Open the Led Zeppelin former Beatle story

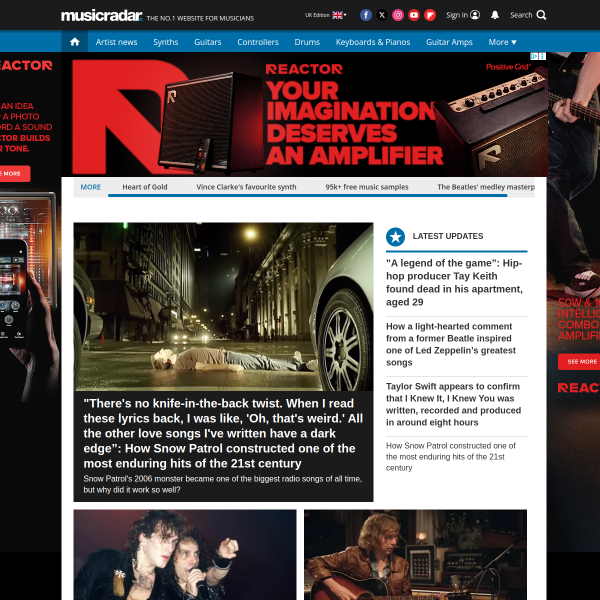point(451,344)
